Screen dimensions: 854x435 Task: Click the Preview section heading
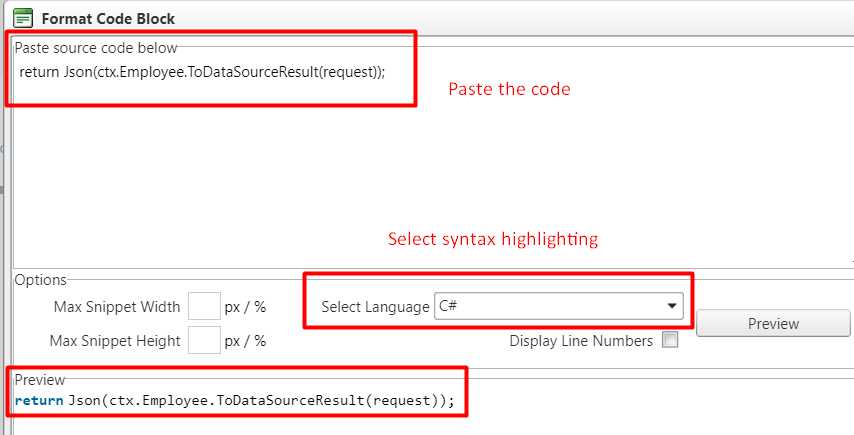40,380
